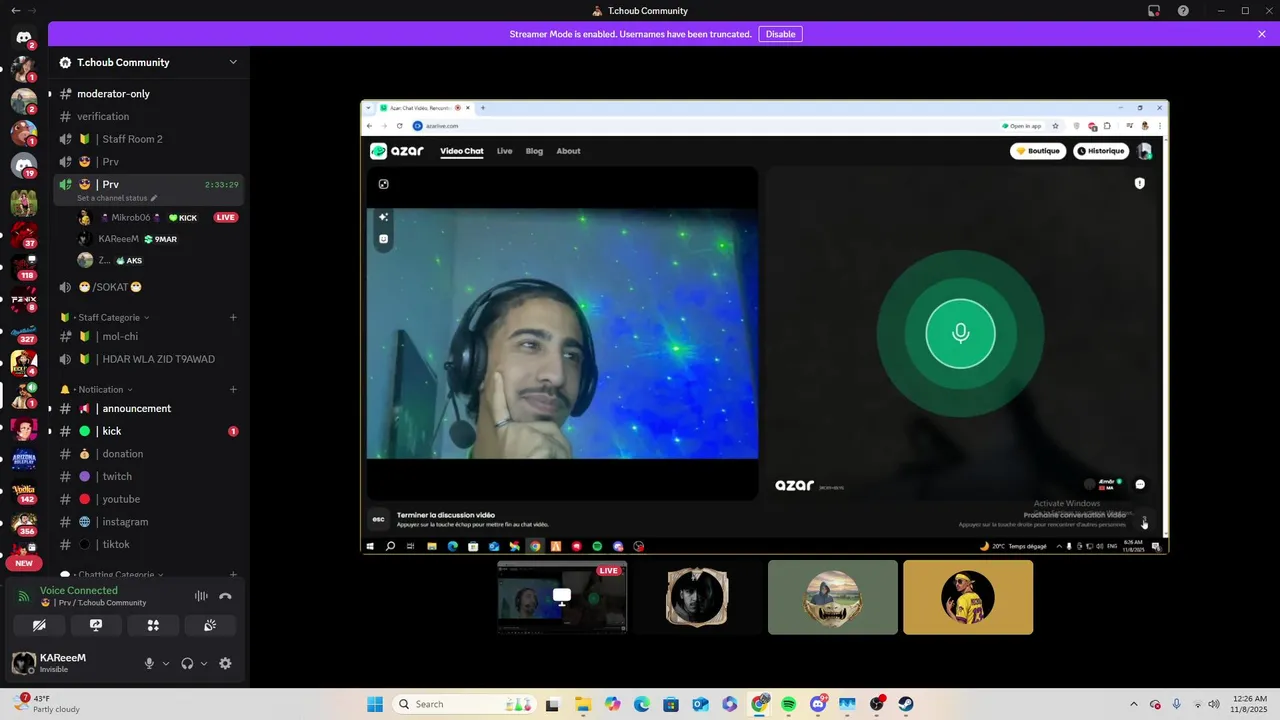Screen dimensions: 1280x720
Task: Open the tiktok channel
Action: pos(148,545)
